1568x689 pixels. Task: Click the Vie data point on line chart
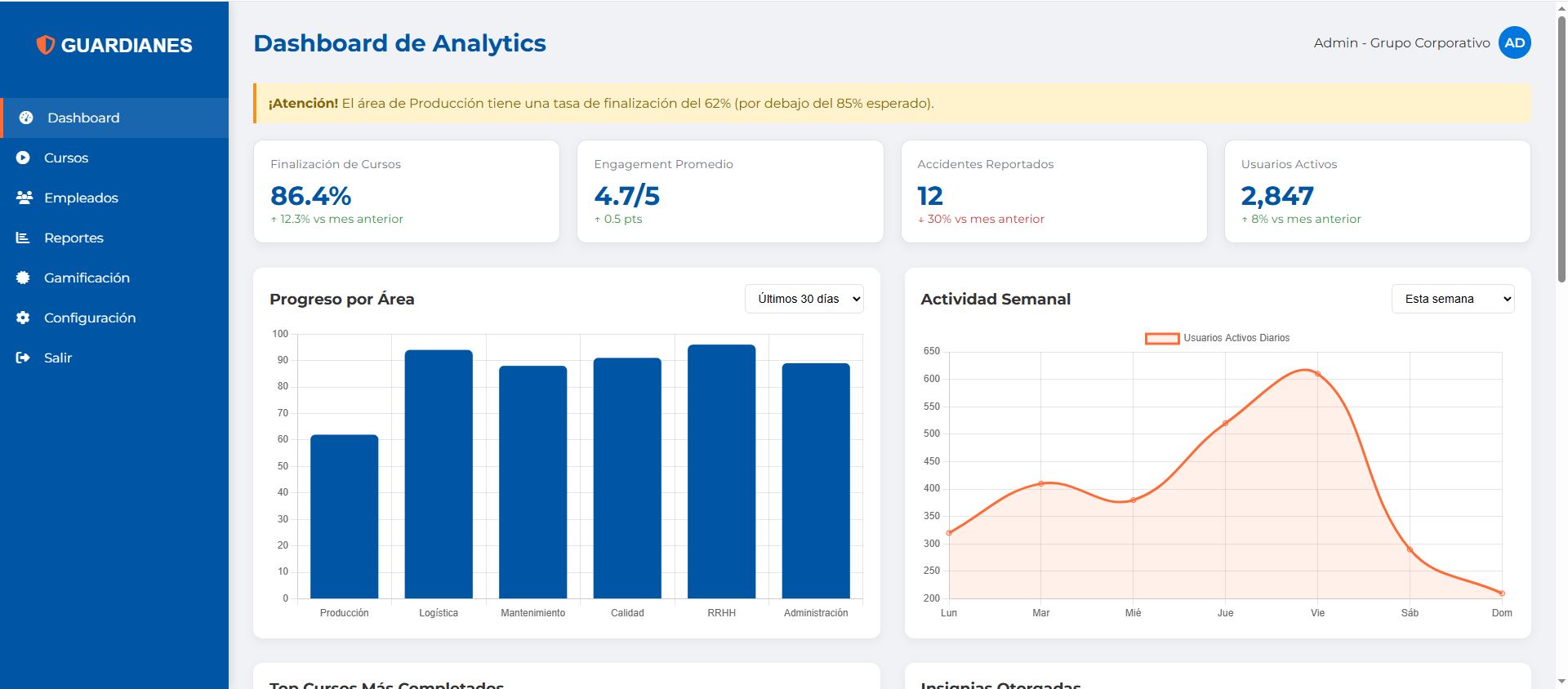[1317, 374]
